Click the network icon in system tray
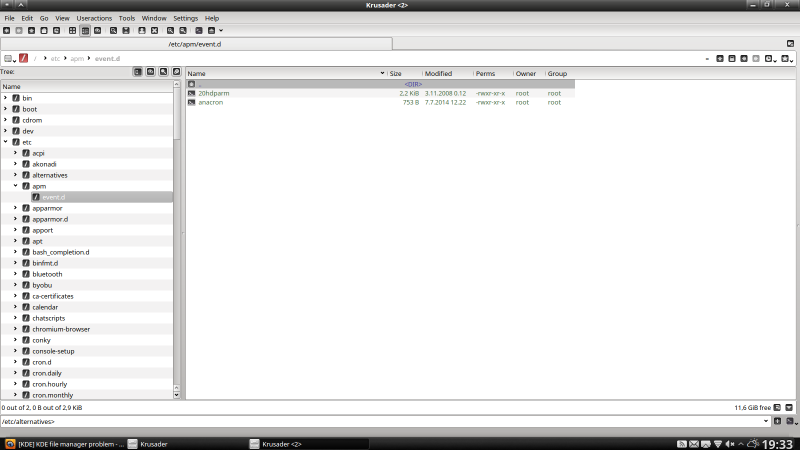 pyautogui.click(x=717, y=443)
